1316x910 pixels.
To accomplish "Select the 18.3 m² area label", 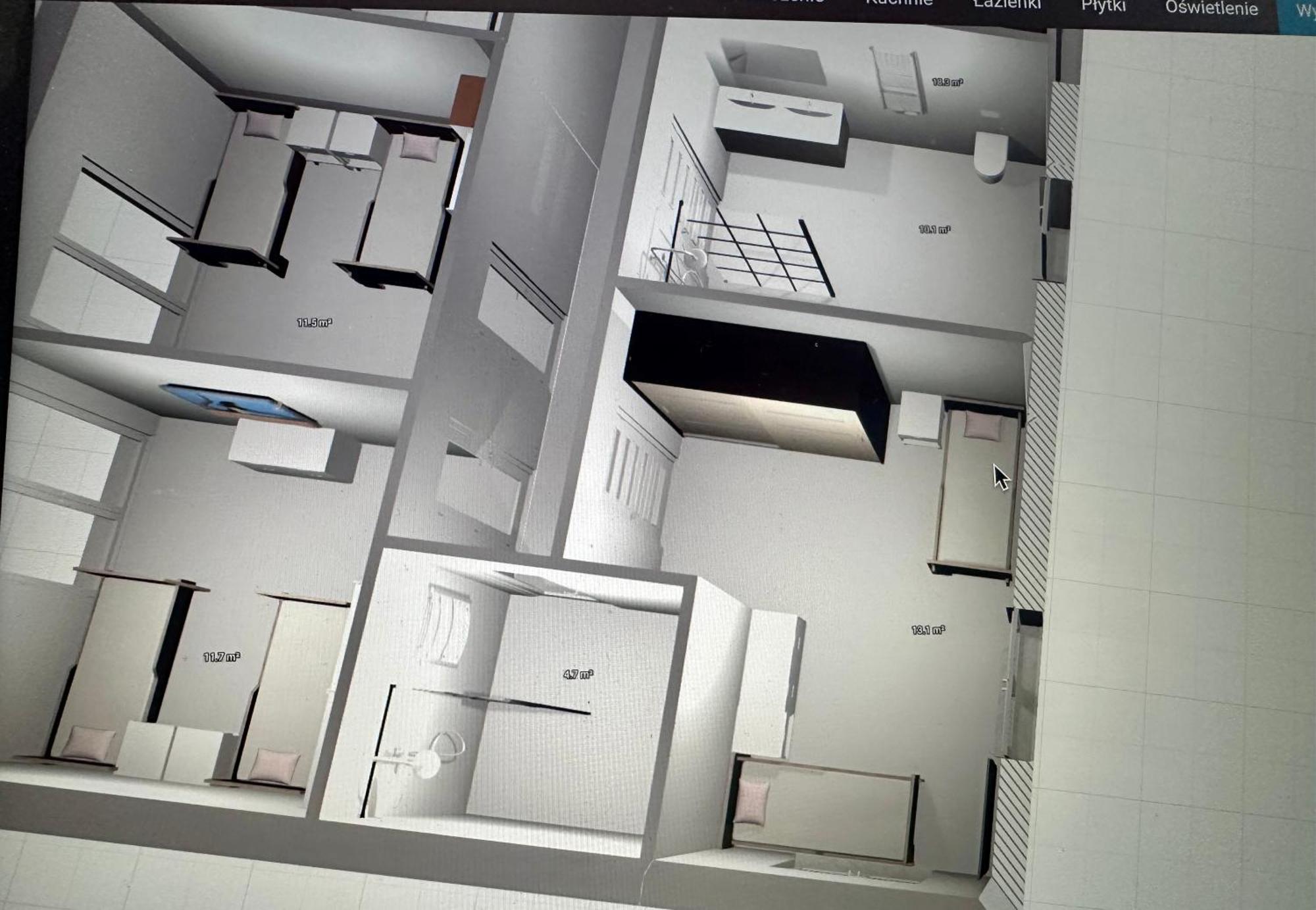I will [x=947, y=82].
